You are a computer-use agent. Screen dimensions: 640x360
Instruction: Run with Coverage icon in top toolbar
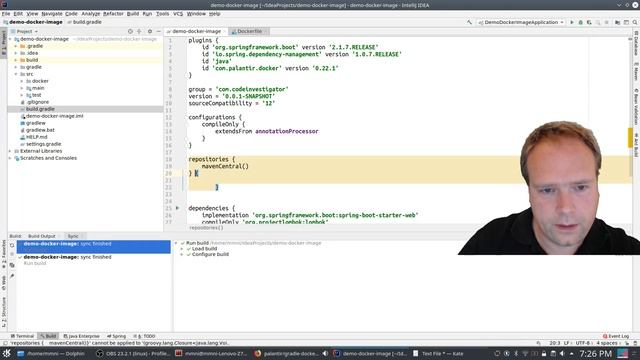[589, 22]
